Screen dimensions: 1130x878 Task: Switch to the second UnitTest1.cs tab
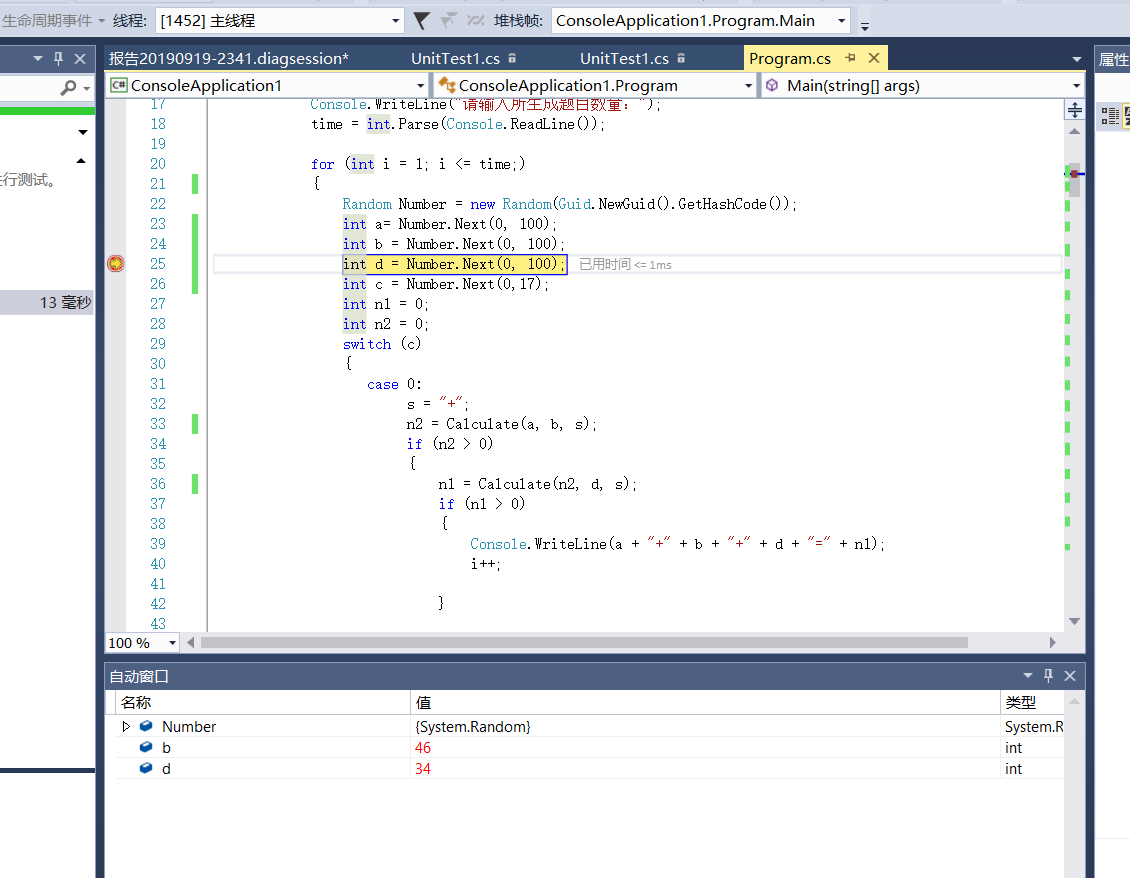coord(624,58)
